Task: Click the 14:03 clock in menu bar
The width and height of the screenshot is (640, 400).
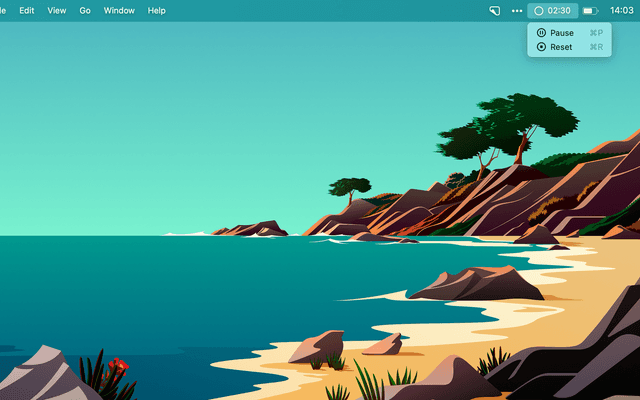Action: point(622,10)
